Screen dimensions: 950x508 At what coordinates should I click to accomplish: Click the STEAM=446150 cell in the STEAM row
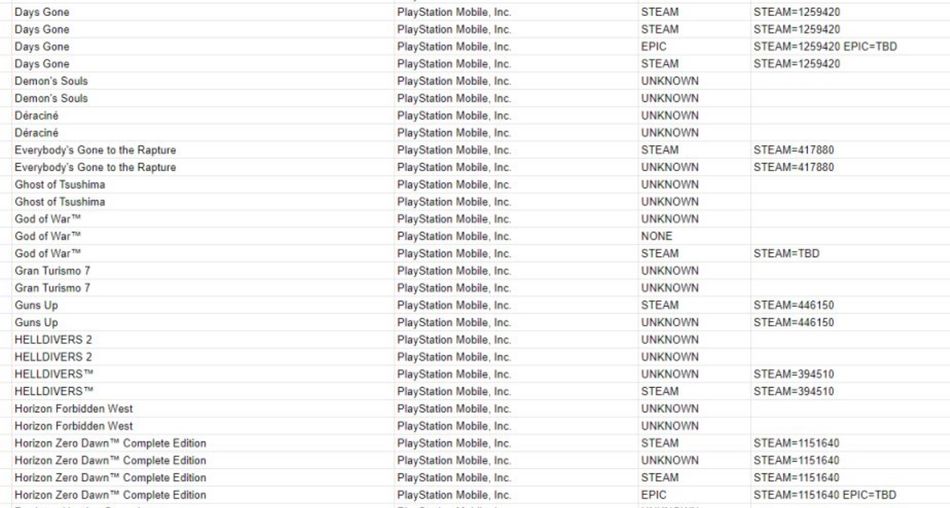(850, 306)
